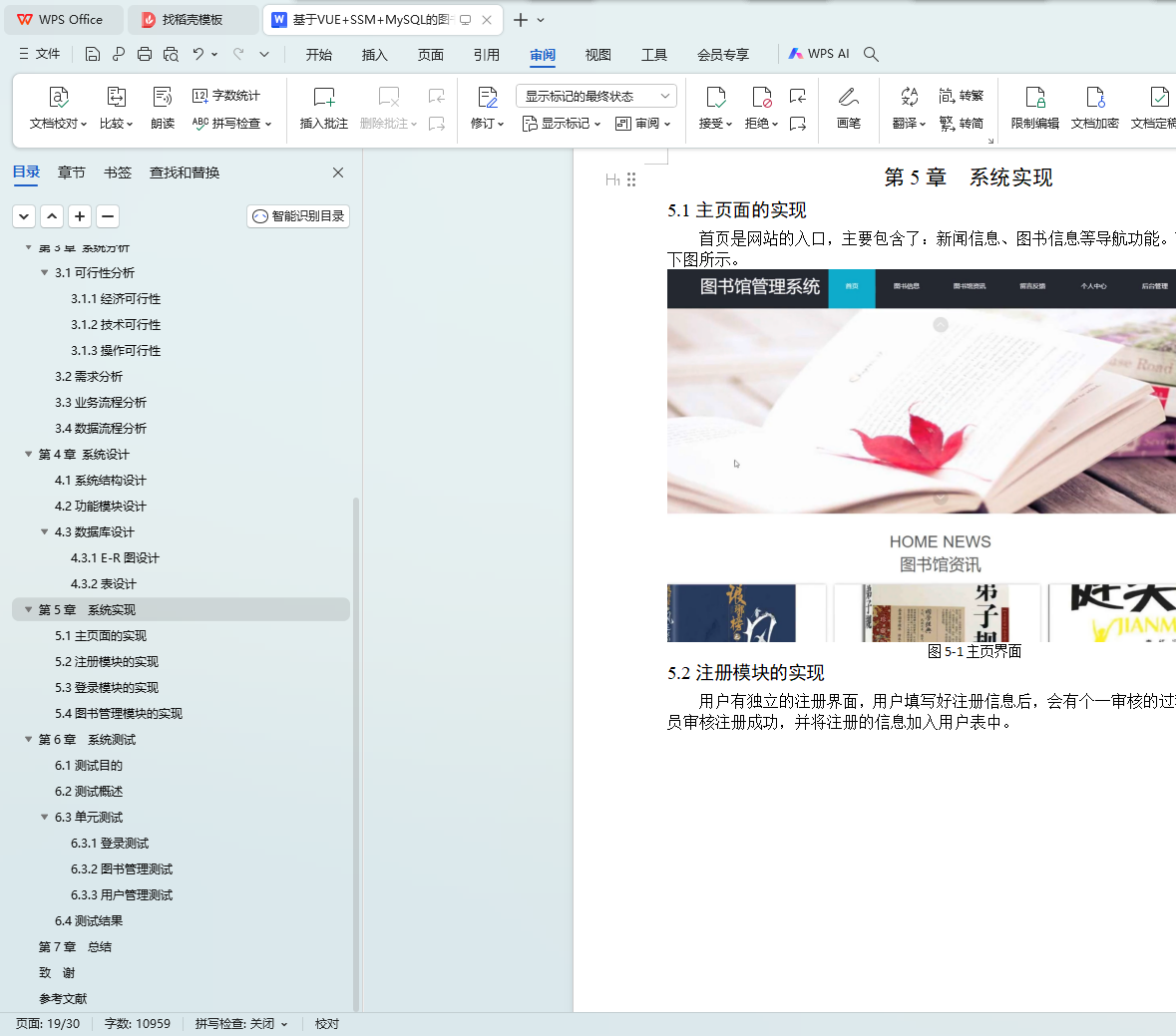Collapse the 第 6 章 系统测试 node
Screen dimensions: 1176x1036
(x=29, y=740)
